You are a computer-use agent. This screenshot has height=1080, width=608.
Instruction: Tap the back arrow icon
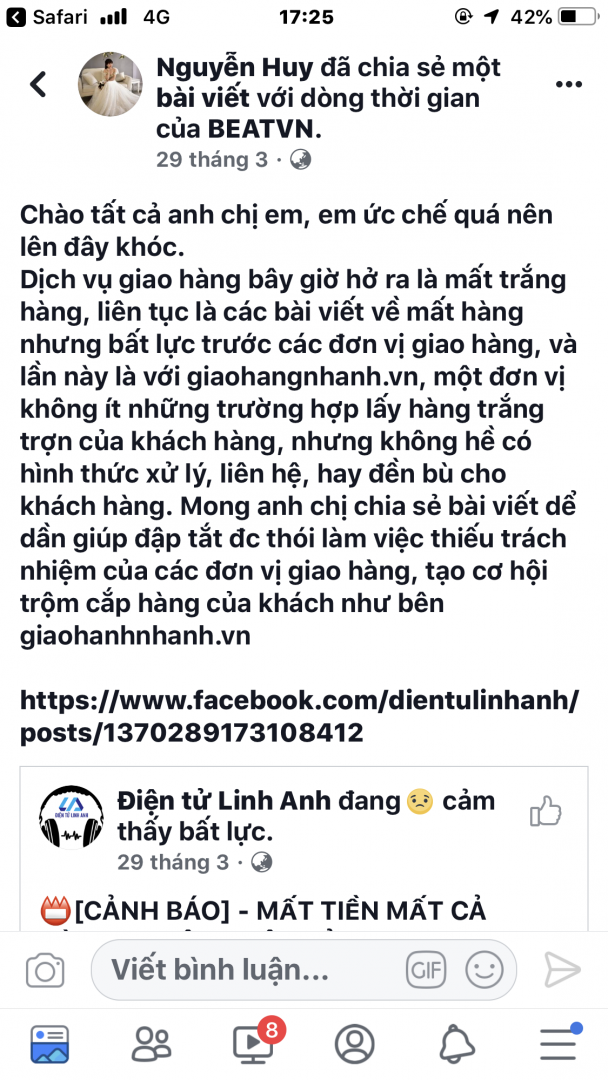(x=38, y=84)
